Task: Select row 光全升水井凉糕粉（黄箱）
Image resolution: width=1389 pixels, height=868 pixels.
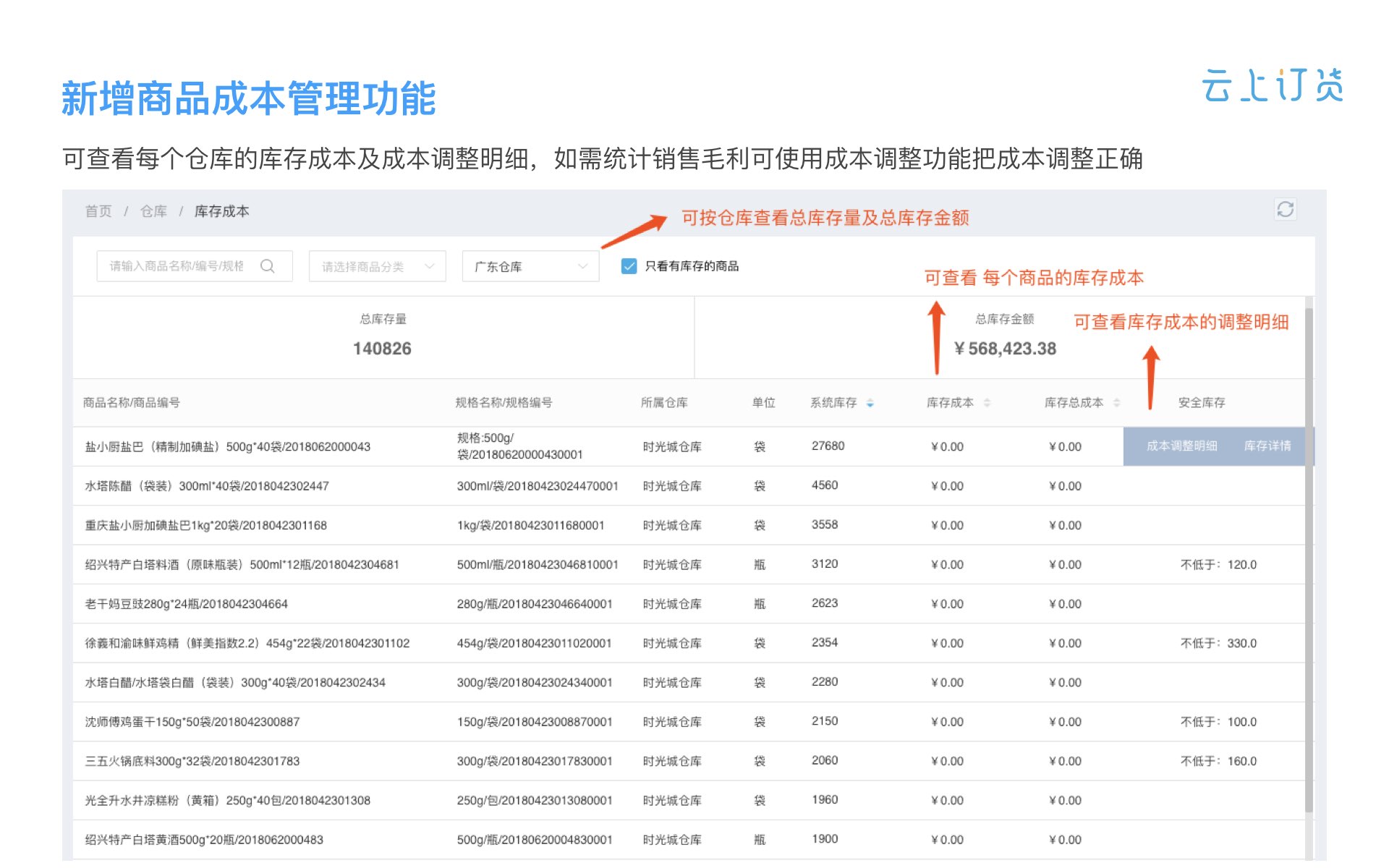Action: point(689,800)
